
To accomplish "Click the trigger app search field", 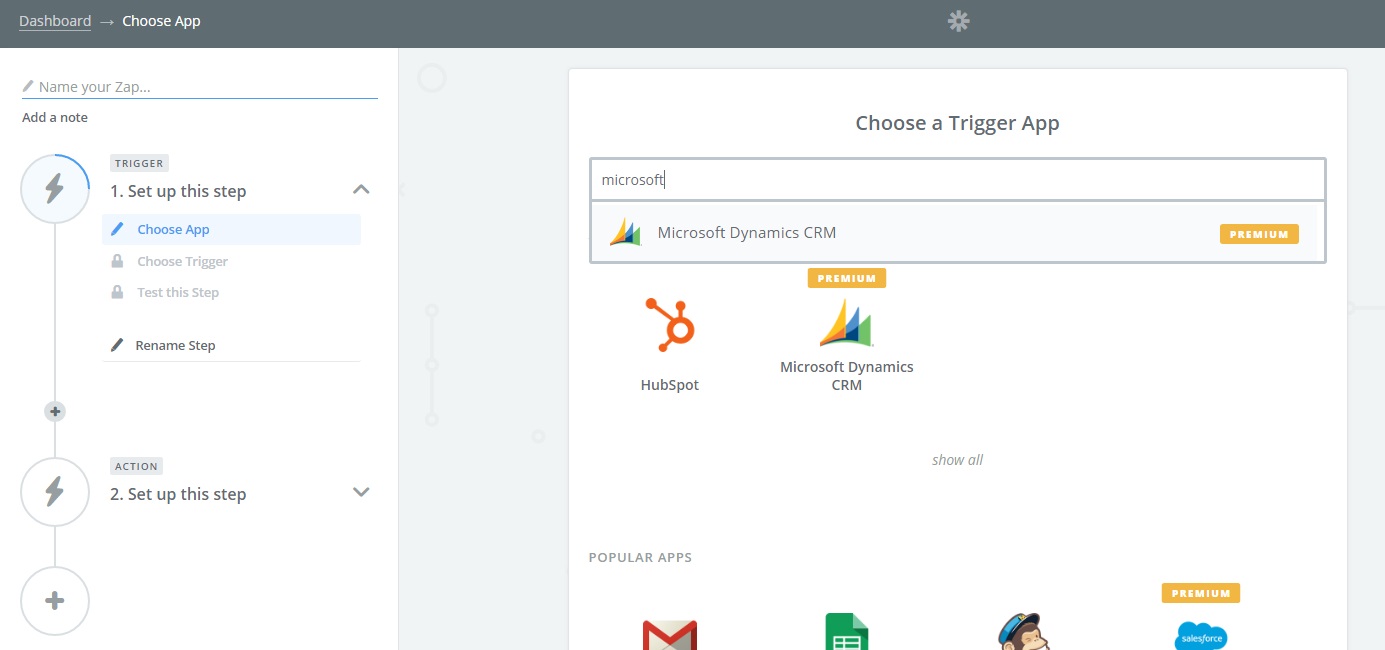I will [x=958, y=180].
